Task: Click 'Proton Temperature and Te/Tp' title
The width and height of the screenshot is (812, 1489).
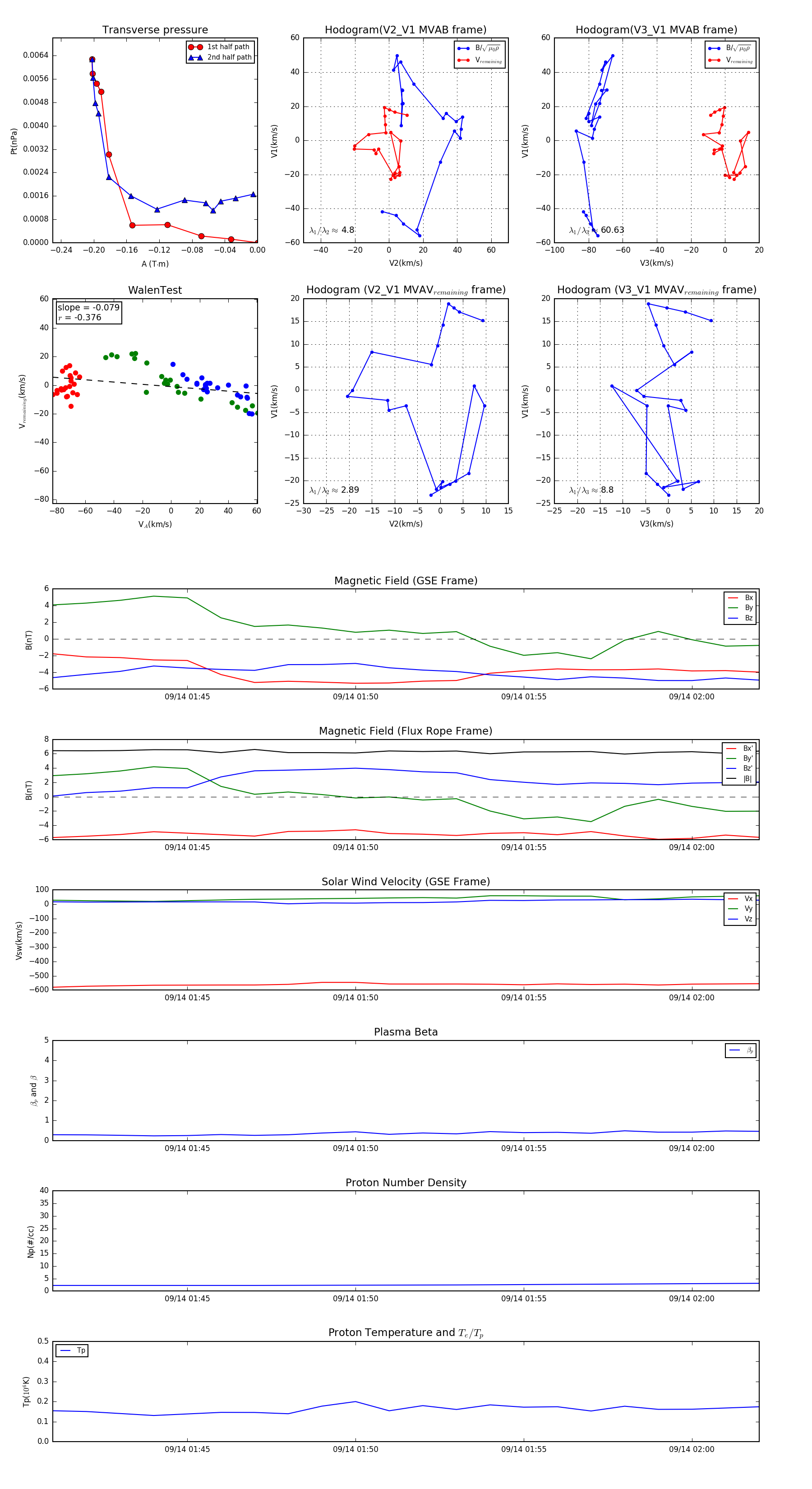Action: pyautogui.click(x=406, y=1333)
